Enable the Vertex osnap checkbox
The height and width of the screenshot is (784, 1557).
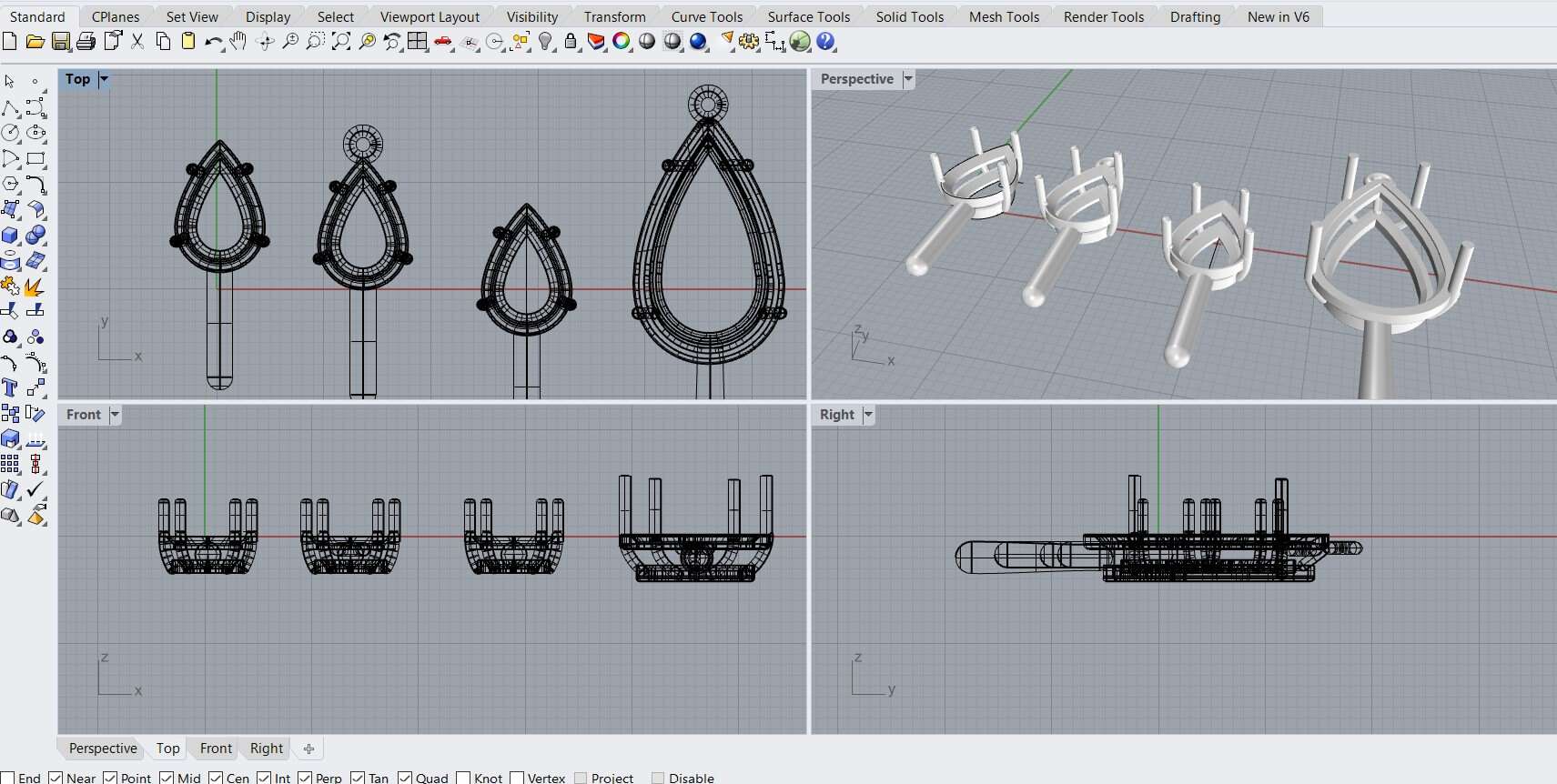(517, 778)
